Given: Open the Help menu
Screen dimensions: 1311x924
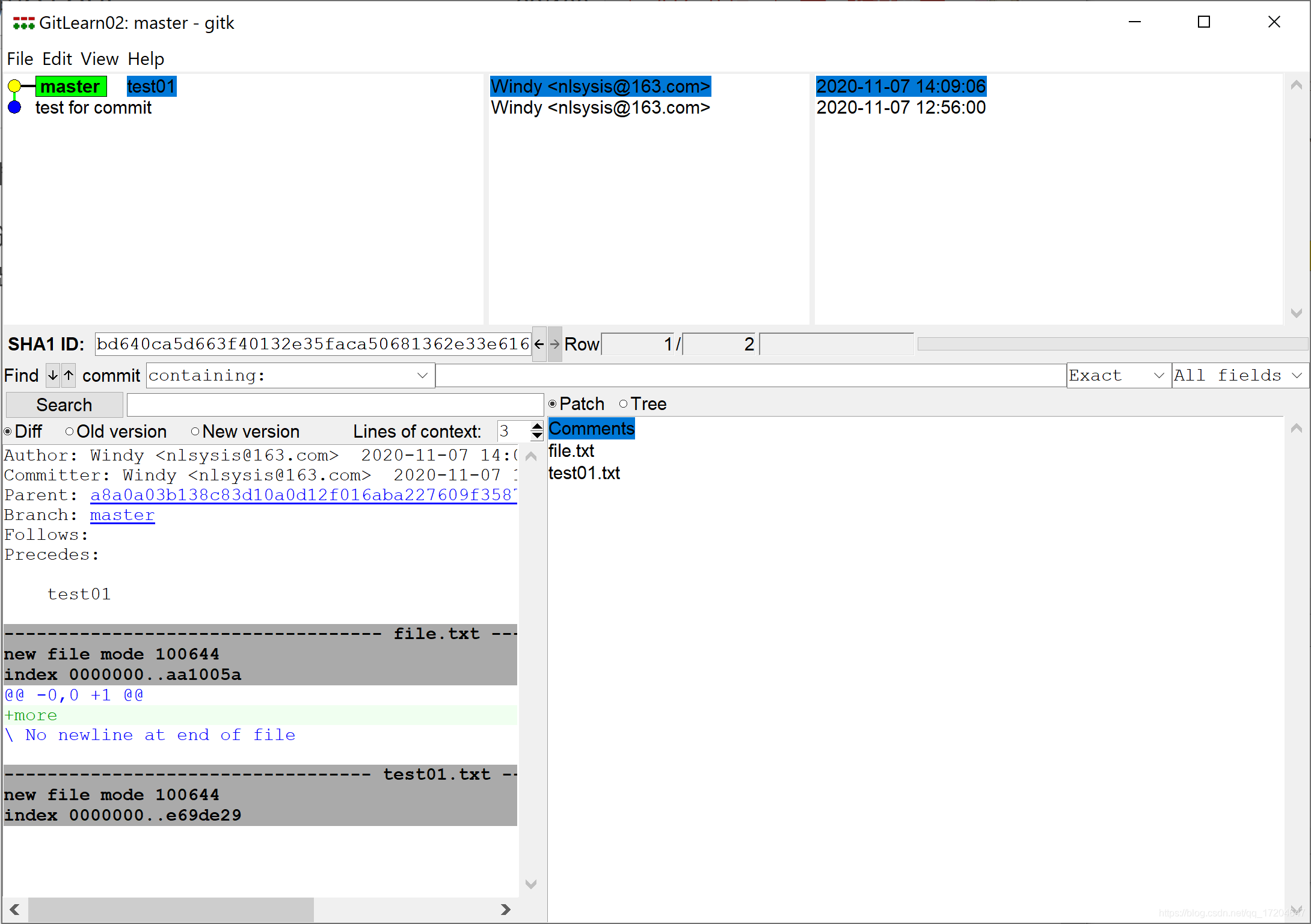Looking at the screenshot, I should (x=146, y=59).
